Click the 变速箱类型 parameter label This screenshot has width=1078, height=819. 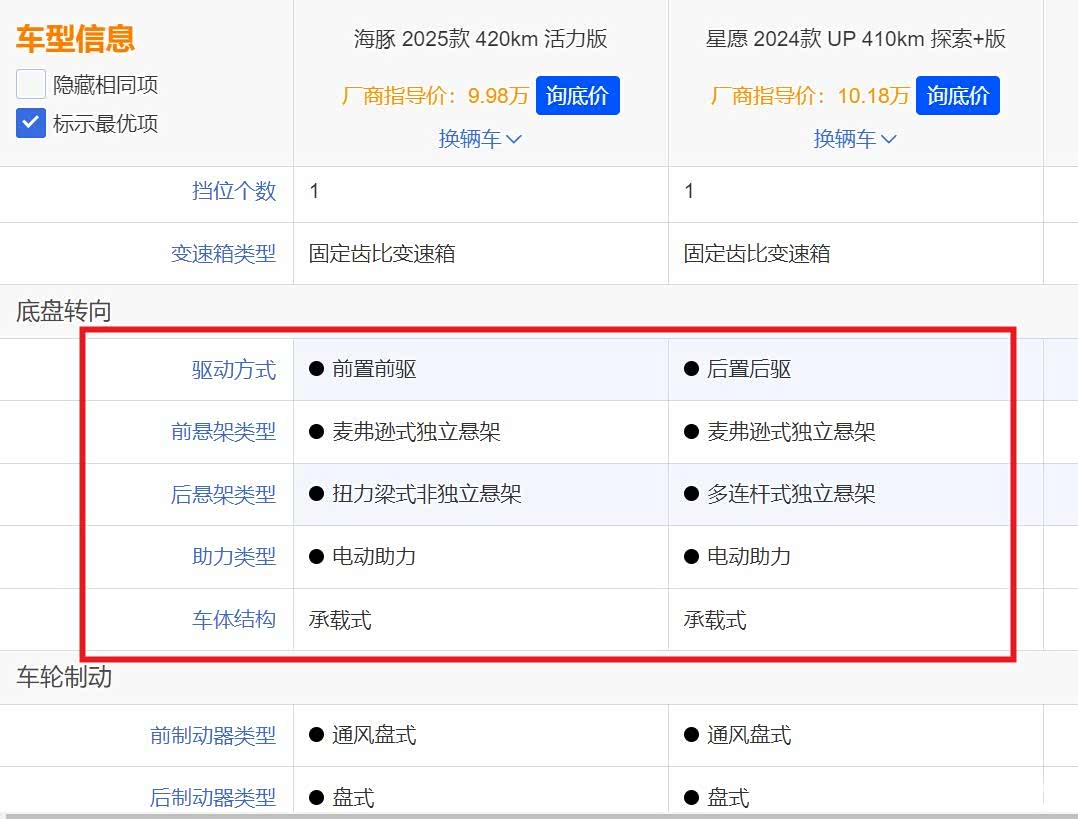(223, 254)
